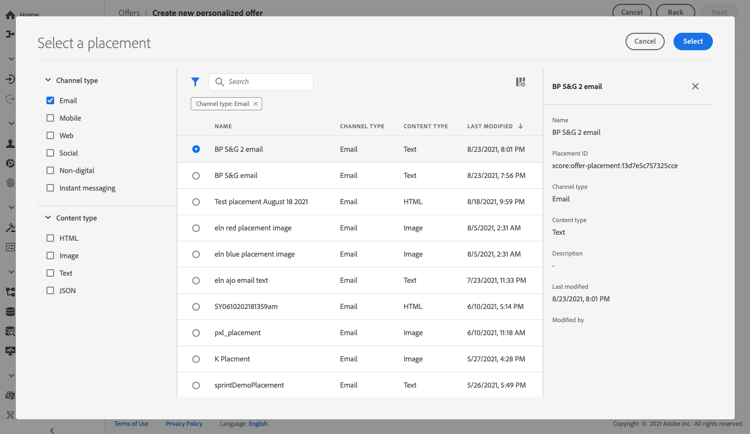
Task: Collapse the background sidebar with the bottom chevron
Action: click(x=52, y=430)
